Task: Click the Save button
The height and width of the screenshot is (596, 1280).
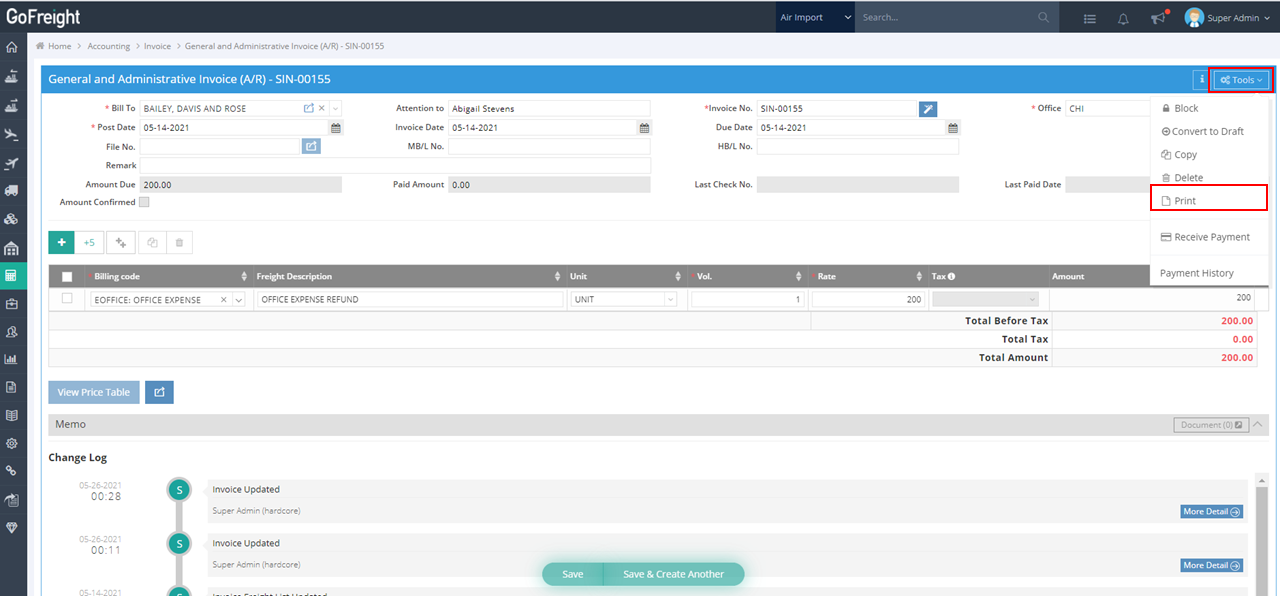Action: tap(572, 574)
